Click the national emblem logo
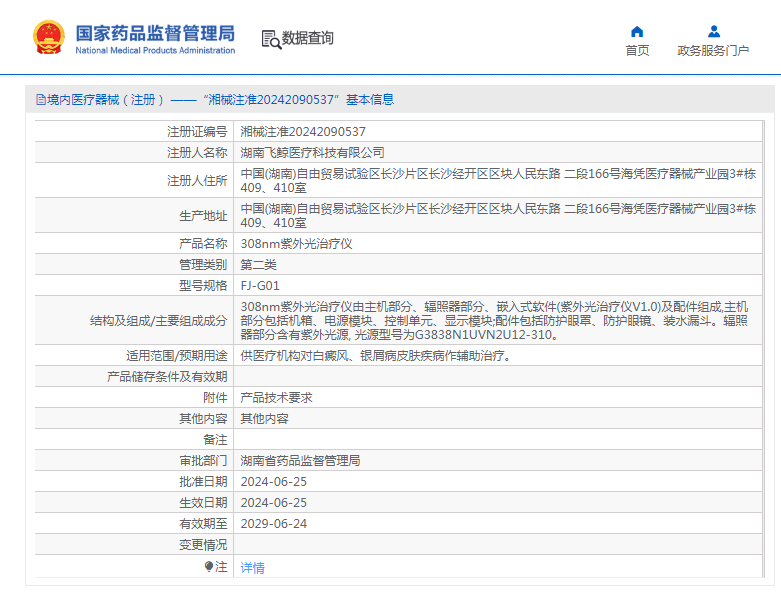781x601 pixels. (49, 37)
